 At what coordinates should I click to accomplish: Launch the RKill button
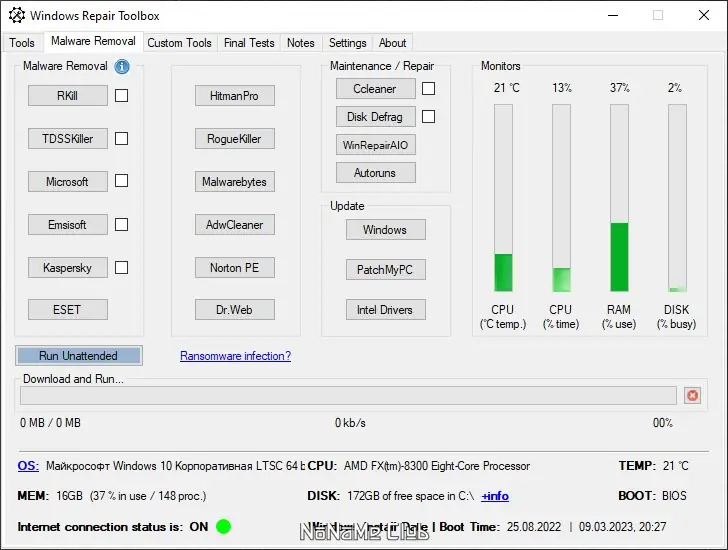[68, 96]
